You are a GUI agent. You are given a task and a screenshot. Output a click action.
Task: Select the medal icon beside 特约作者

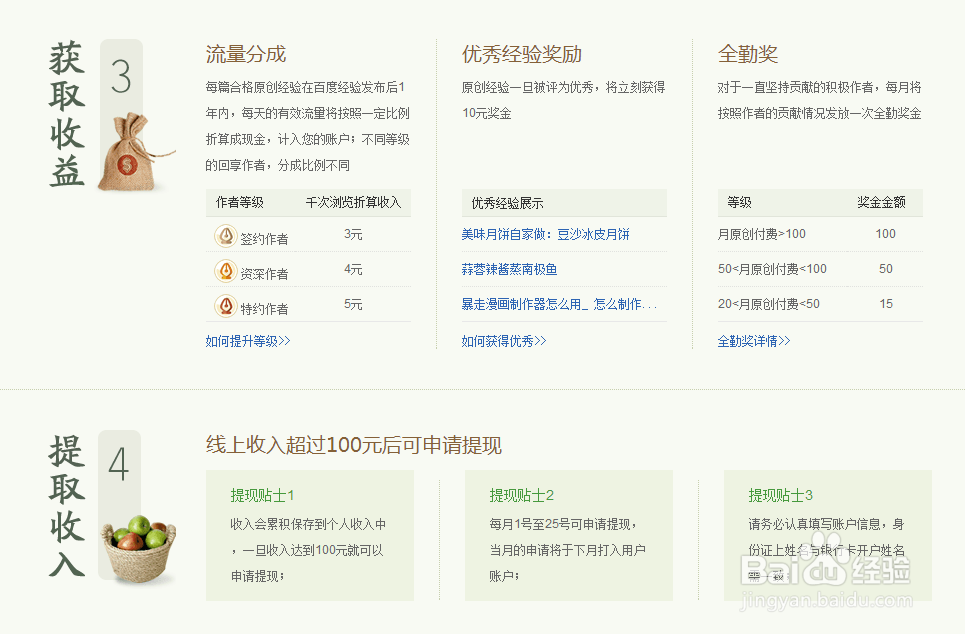pos(226,304)
